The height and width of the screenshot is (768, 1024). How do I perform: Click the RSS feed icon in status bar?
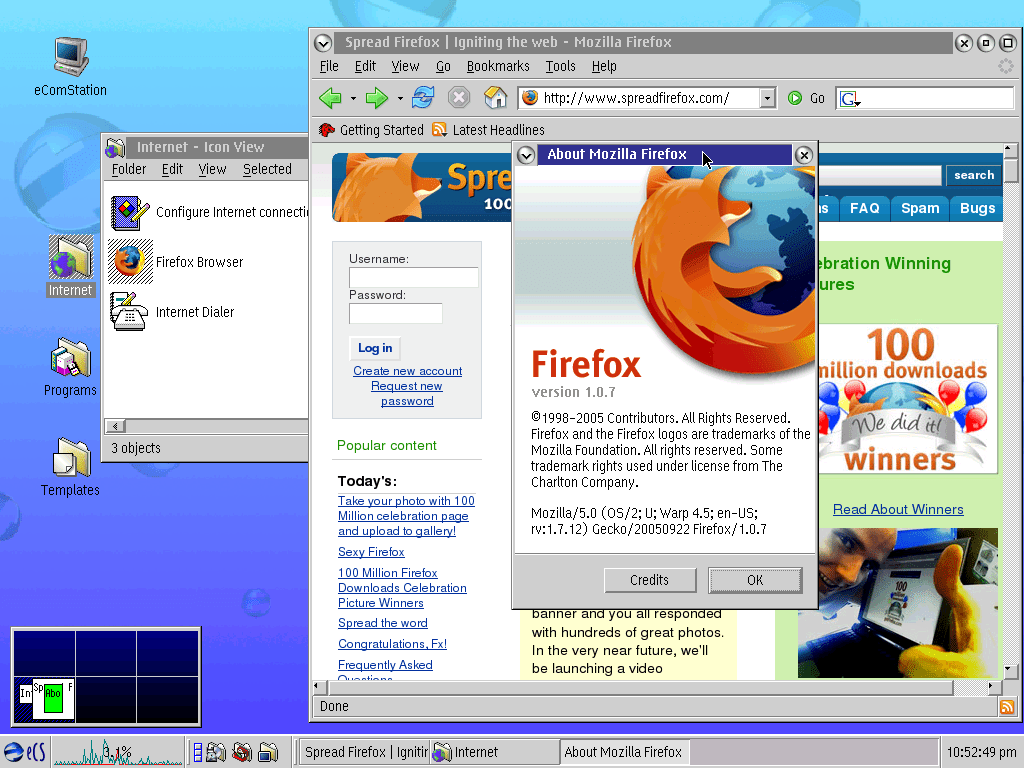(1007, 706)
